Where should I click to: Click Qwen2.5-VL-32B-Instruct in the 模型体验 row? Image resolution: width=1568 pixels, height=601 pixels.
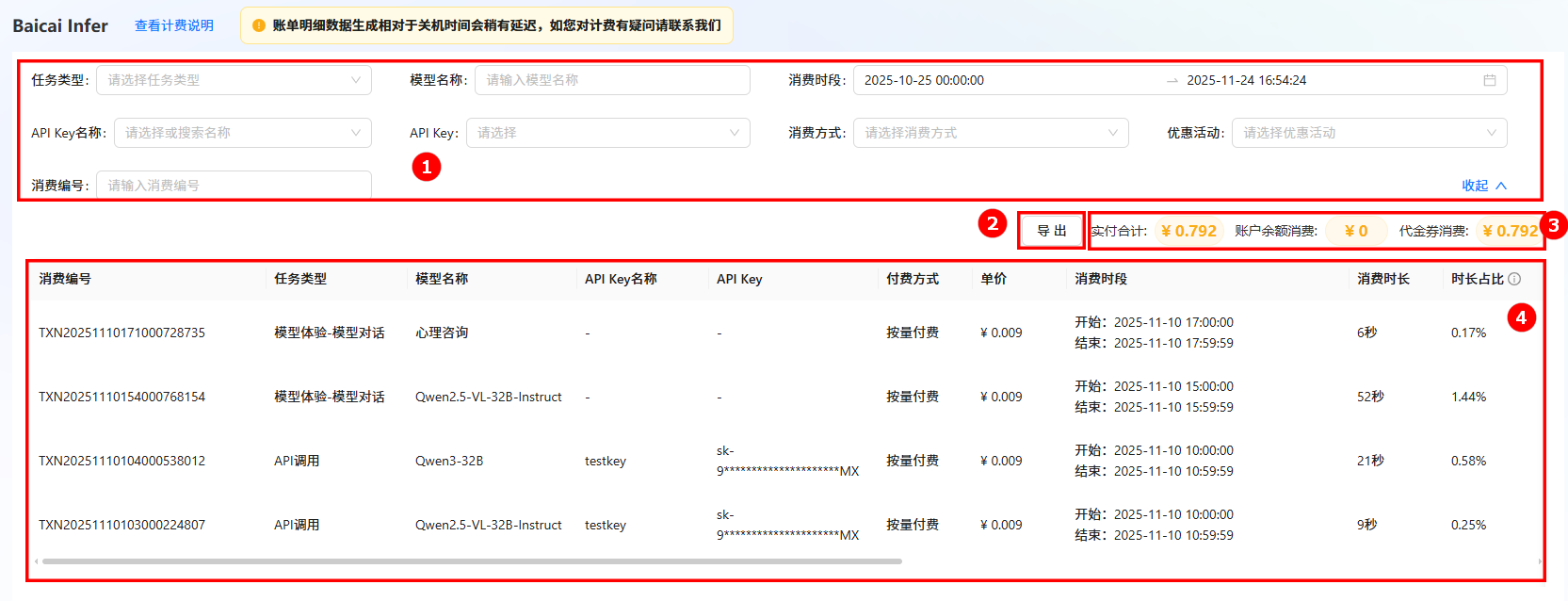coord(489,397)
